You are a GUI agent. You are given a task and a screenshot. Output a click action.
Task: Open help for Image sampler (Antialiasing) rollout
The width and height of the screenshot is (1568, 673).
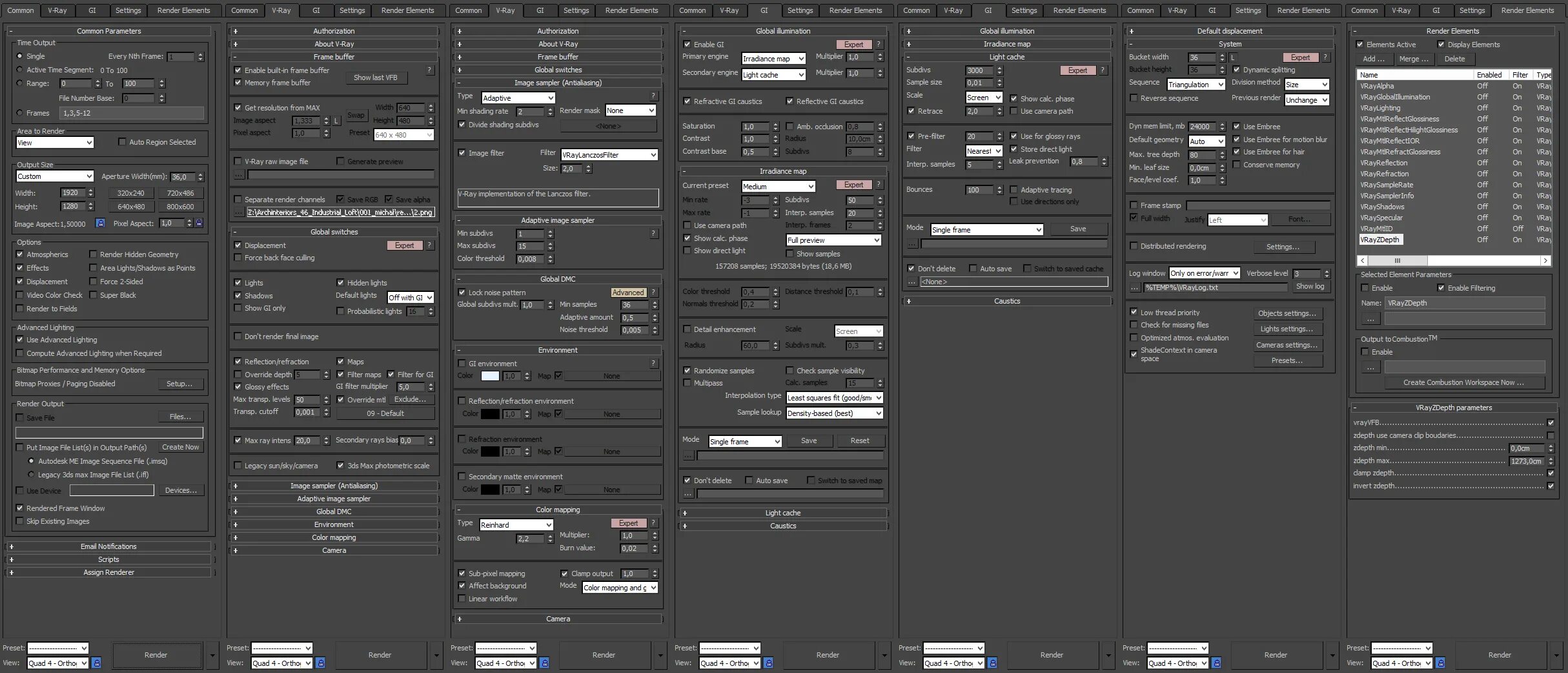pyautogui.click(x=653, y=96)
